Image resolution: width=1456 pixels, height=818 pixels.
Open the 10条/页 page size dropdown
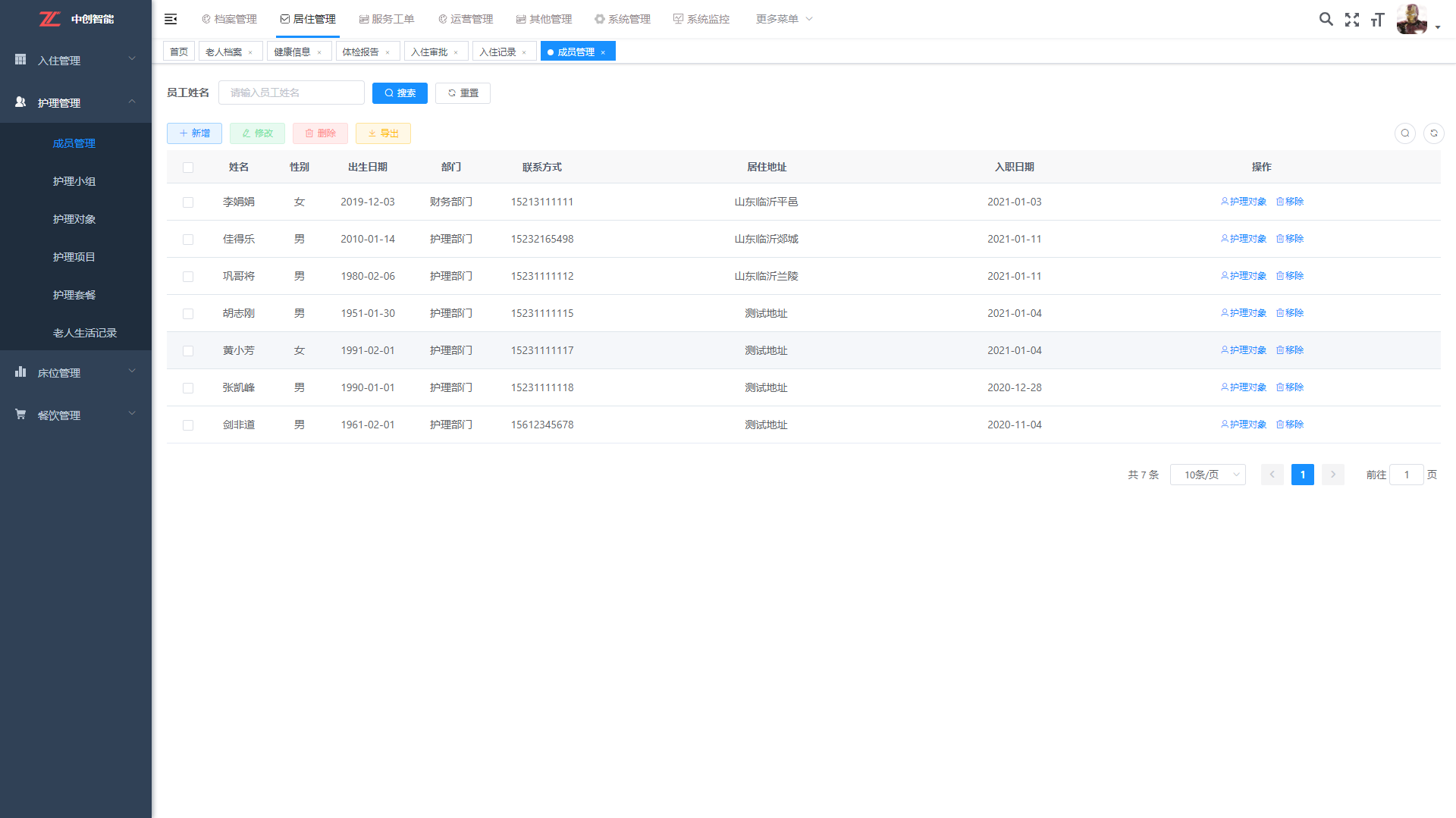tap(1207, 475)
